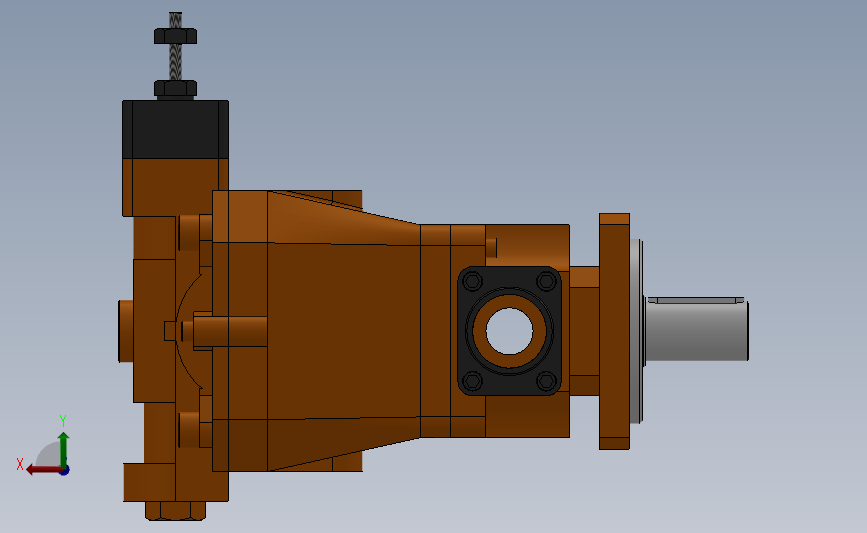Click the blue Z axis ball of the triad
Image resolution: width=867 pixels, height=533 pixels.
pyautogui.click(x=65, y=470)
